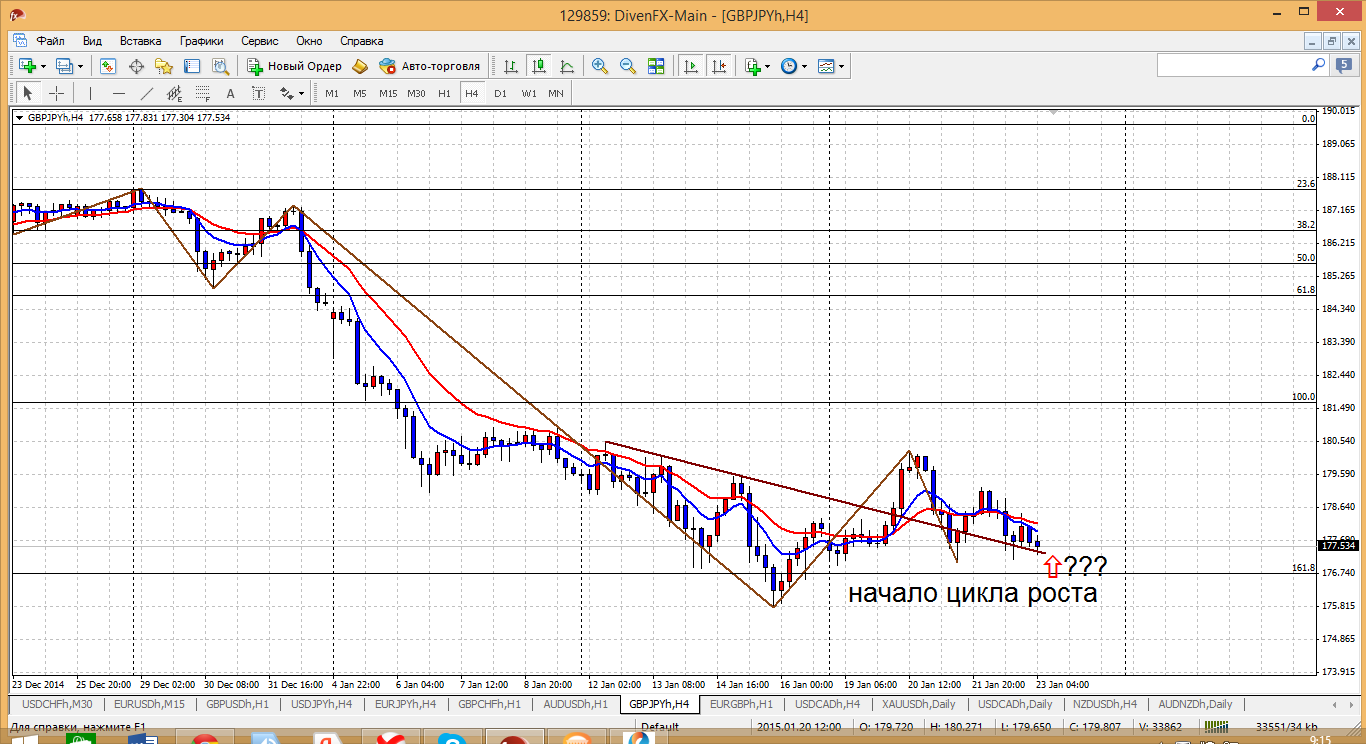Expand the new chart dropdown arrow
Viewport: 1369px width, 744px height.
click(42, 67)
